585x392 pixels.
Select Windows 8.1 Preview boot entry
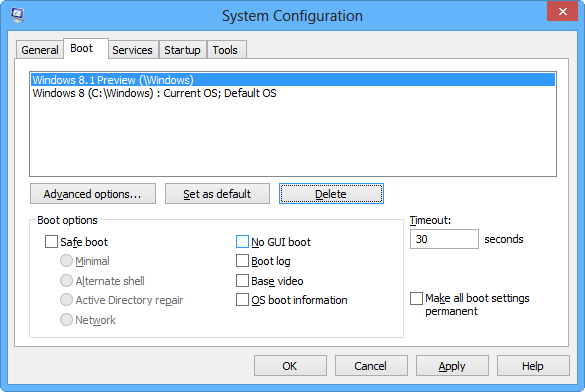click(293, 80)
